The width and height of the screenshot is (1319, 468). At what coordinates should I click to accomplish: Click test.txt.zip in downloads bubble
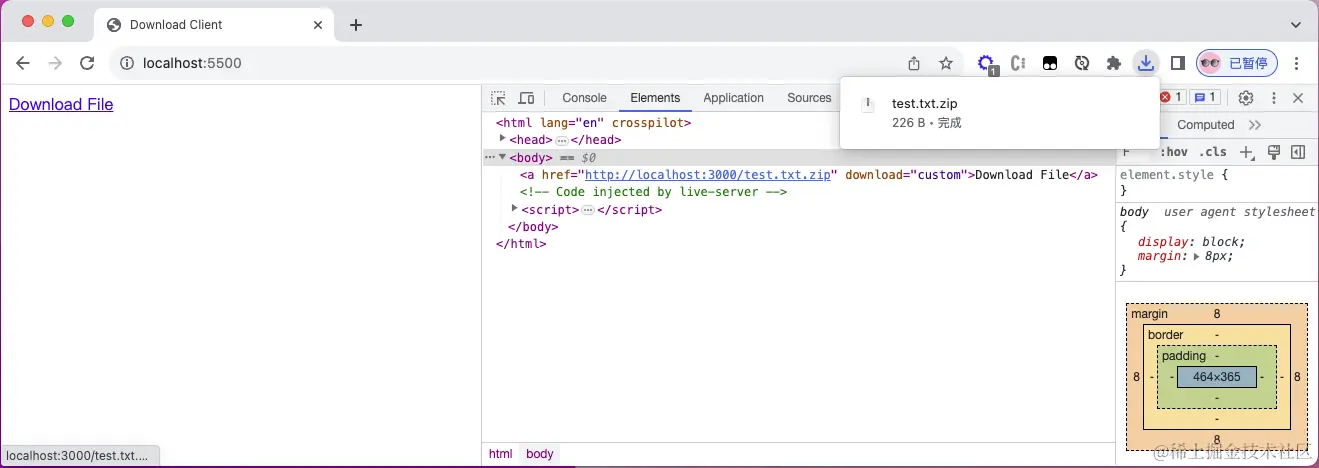coord(924,103)
